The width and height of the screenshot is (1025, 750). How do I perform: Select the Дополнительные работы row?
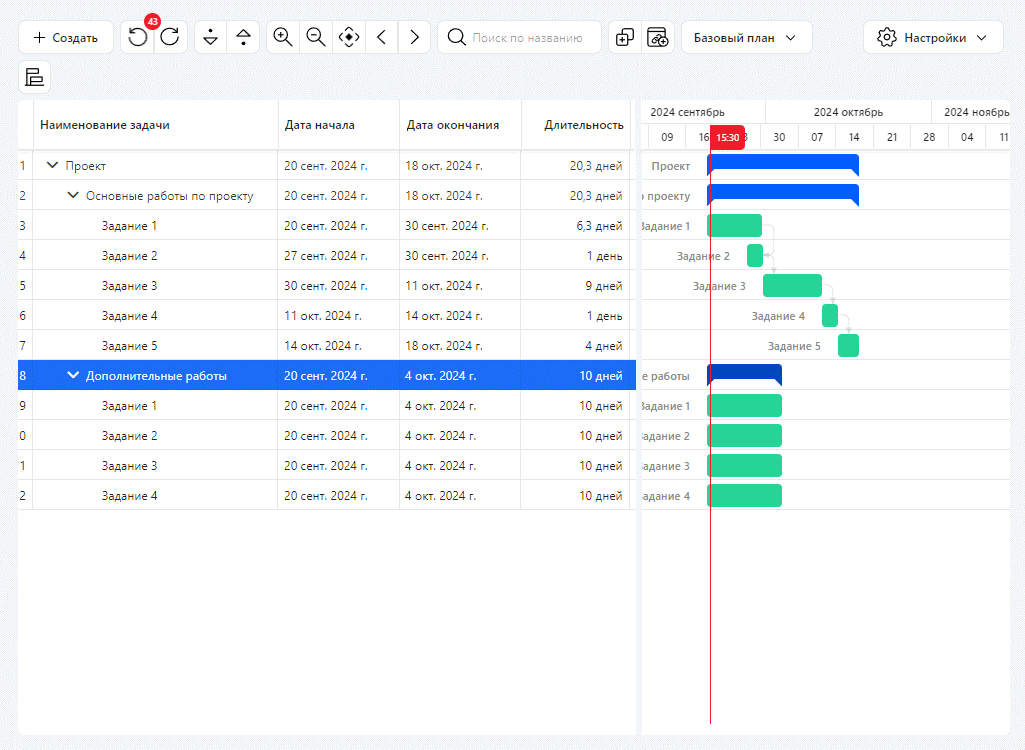point(327,375)
